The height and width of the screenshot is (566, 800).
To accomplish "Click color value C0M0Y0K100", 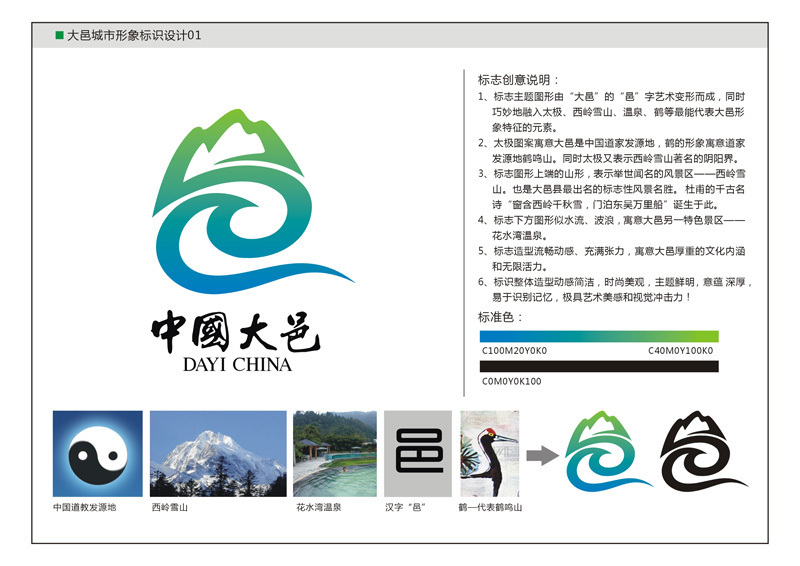I will pyautogui.click(x=511, y=381).
